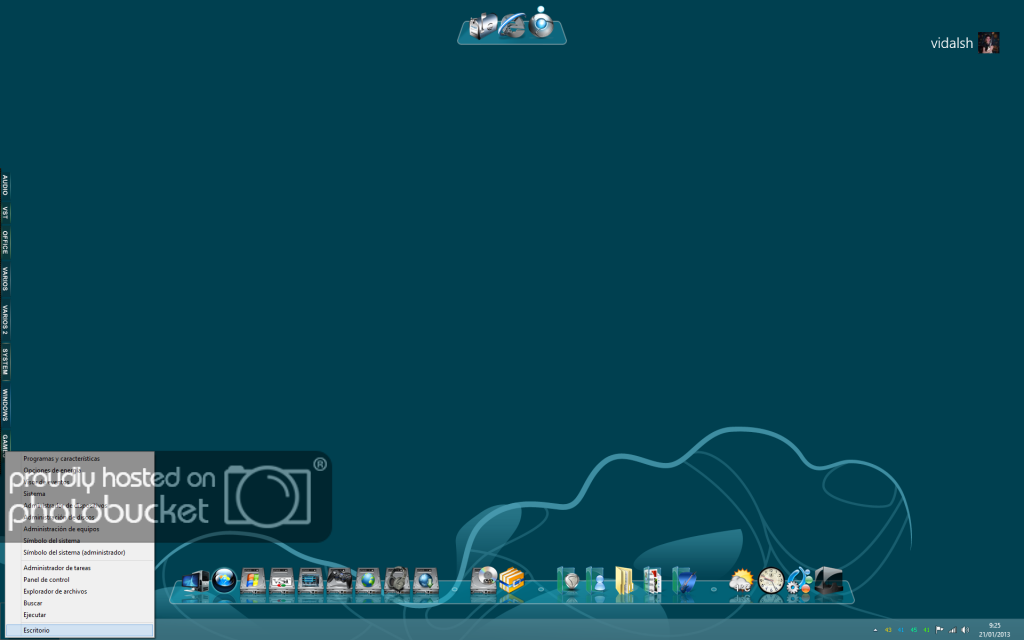Open the DVD drive icon on the dock
This screenshot has height=640, width=1024.
tap(484, 580)
